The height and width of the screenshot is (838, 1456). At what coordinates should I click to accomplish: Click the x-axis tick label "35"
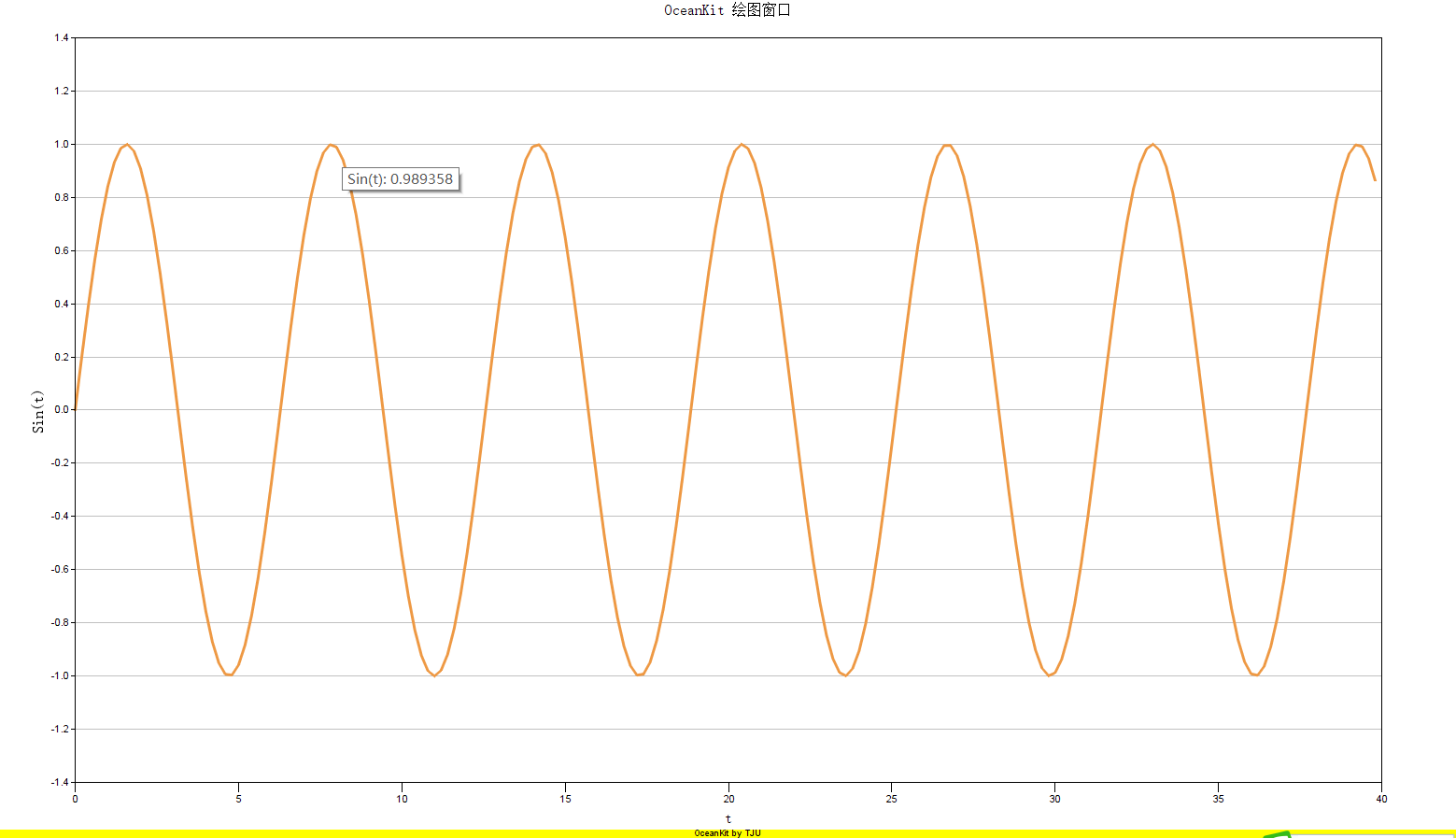pyautogui.click(x=1219, y=799)
